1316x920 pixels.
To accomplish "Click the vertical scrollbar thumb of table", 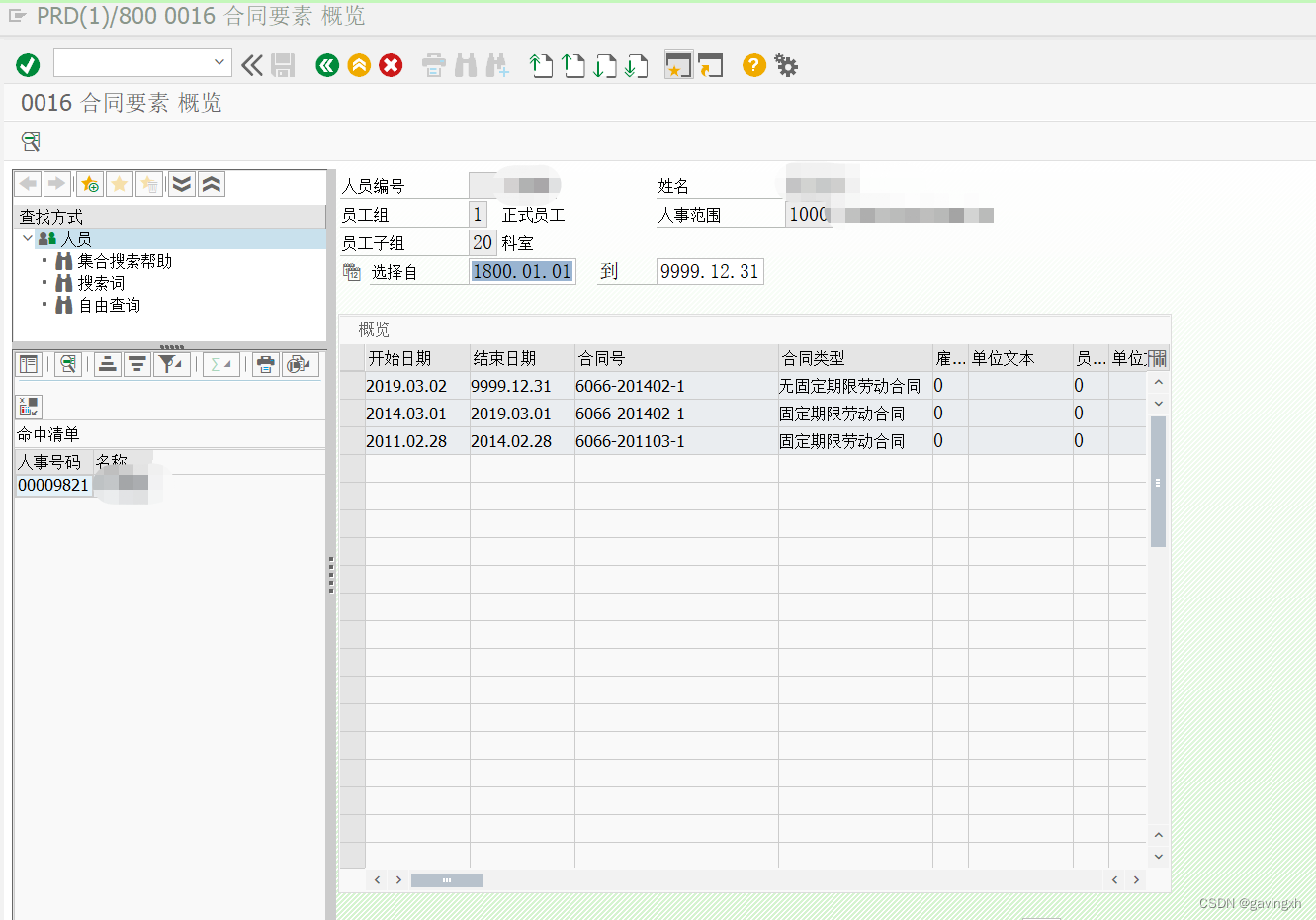I will 1158,482.
